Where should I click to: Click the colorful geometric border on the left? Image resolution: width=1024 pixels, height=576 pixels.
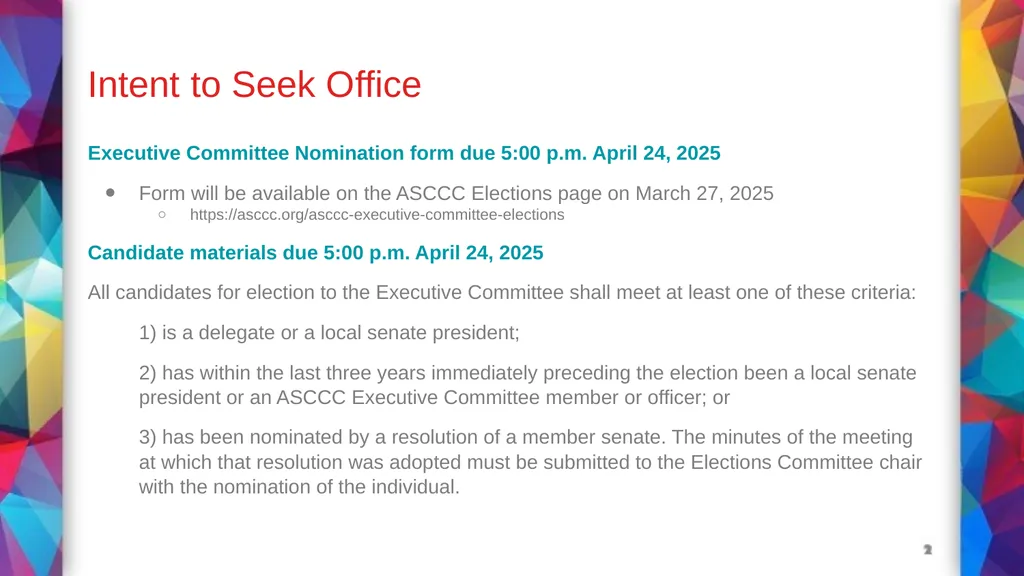(31, 288)
